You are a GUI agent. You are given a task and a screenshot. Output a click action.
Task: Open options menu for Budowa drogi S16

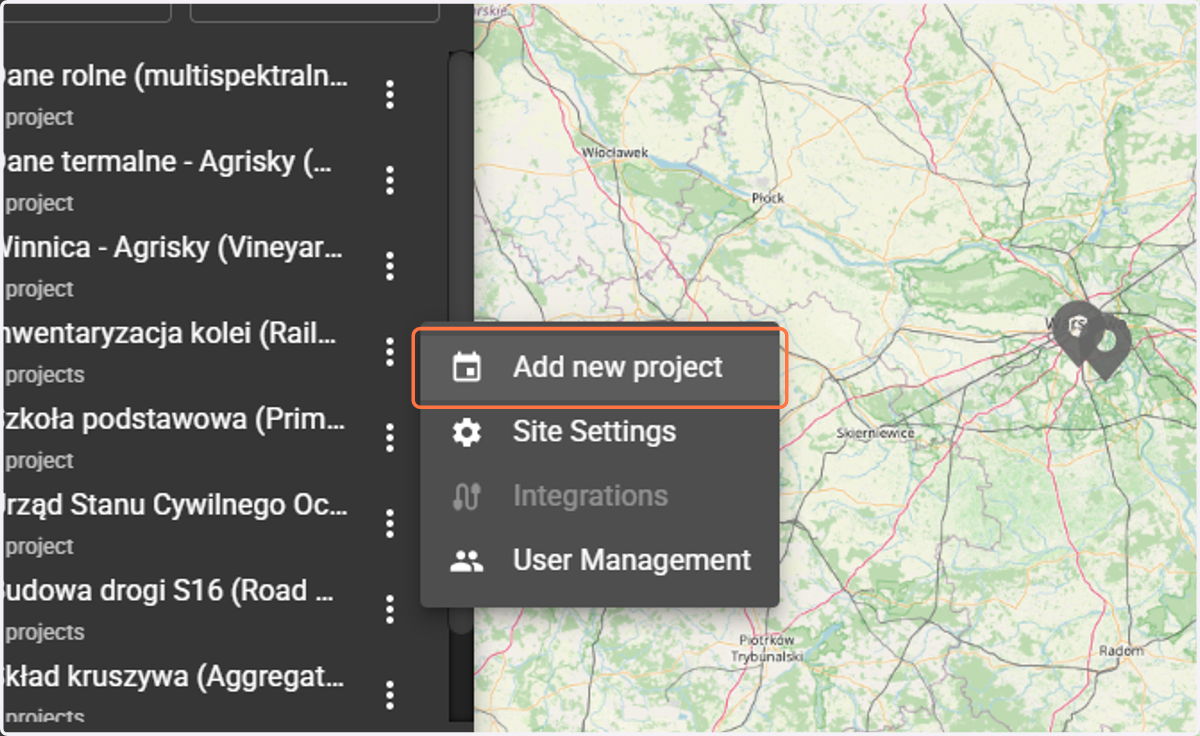[x=390, y=609]
